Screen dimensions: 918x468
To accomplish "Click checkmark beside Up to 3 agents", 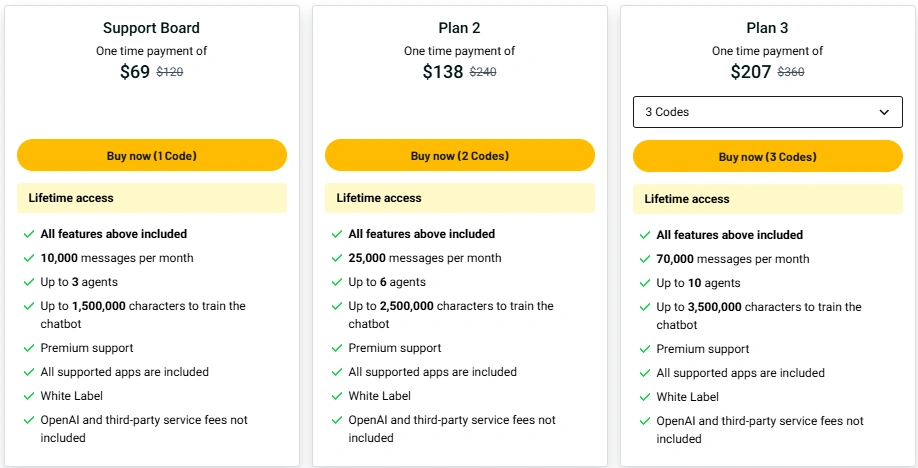I will pos(29,282).
